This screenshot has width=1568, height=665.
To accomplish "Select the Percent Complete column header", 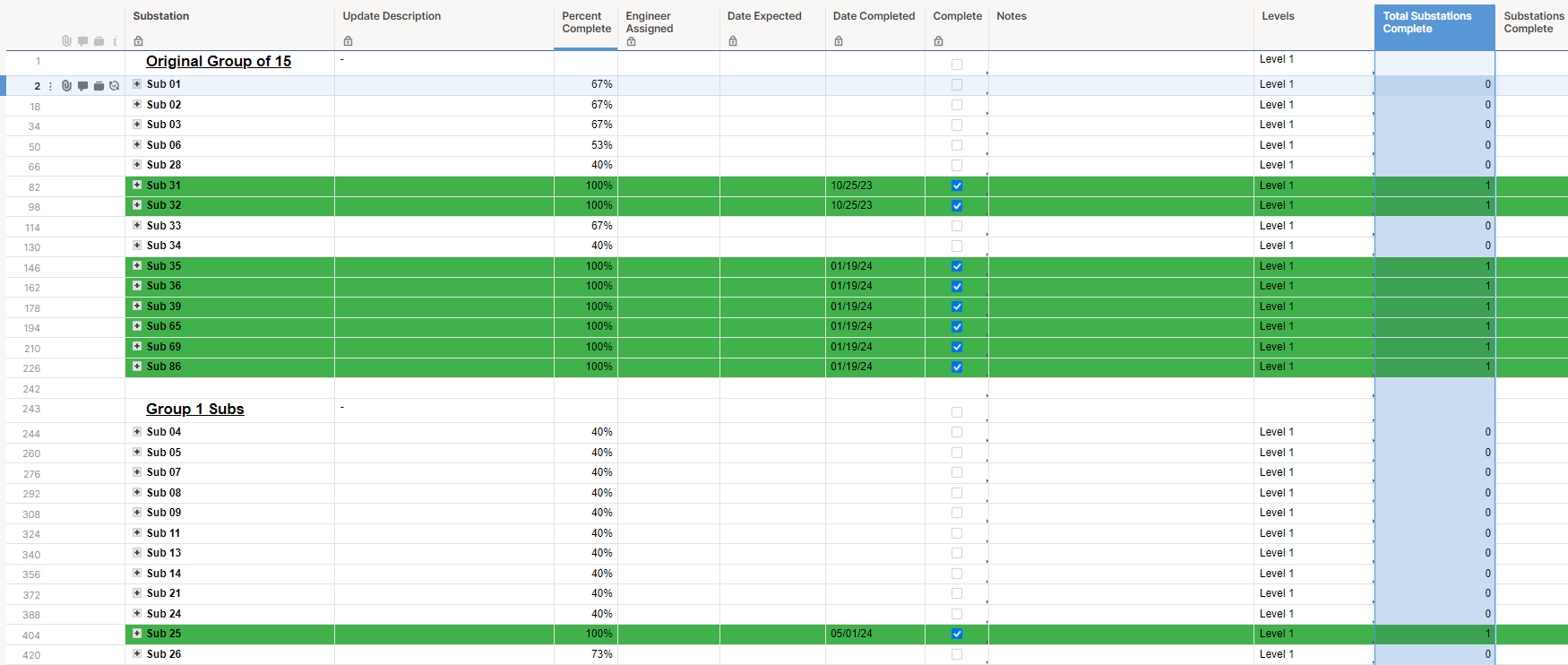I will (586, 22).
